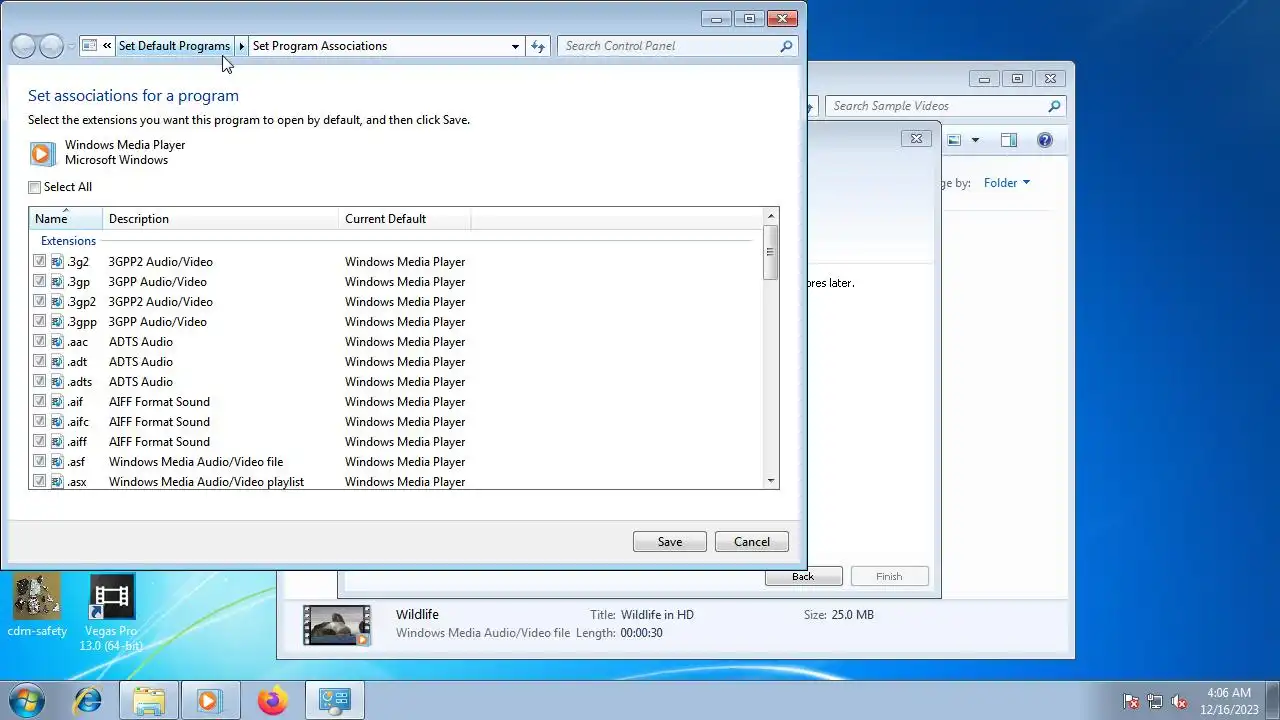Open the view options dropdown arrow in Explorer
Screen dimensions: 1280x720
click(x=975, y=140)
